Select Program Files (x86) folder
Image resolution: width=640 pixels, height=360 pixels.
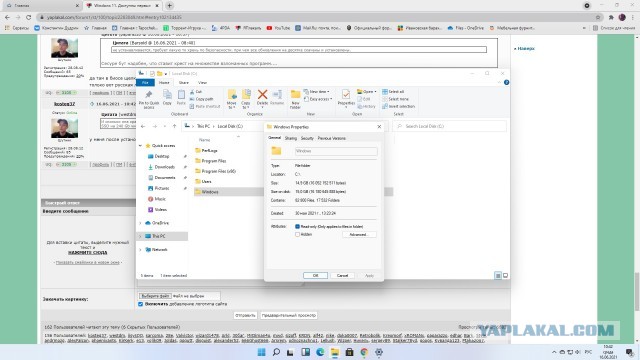click(218, 171)
